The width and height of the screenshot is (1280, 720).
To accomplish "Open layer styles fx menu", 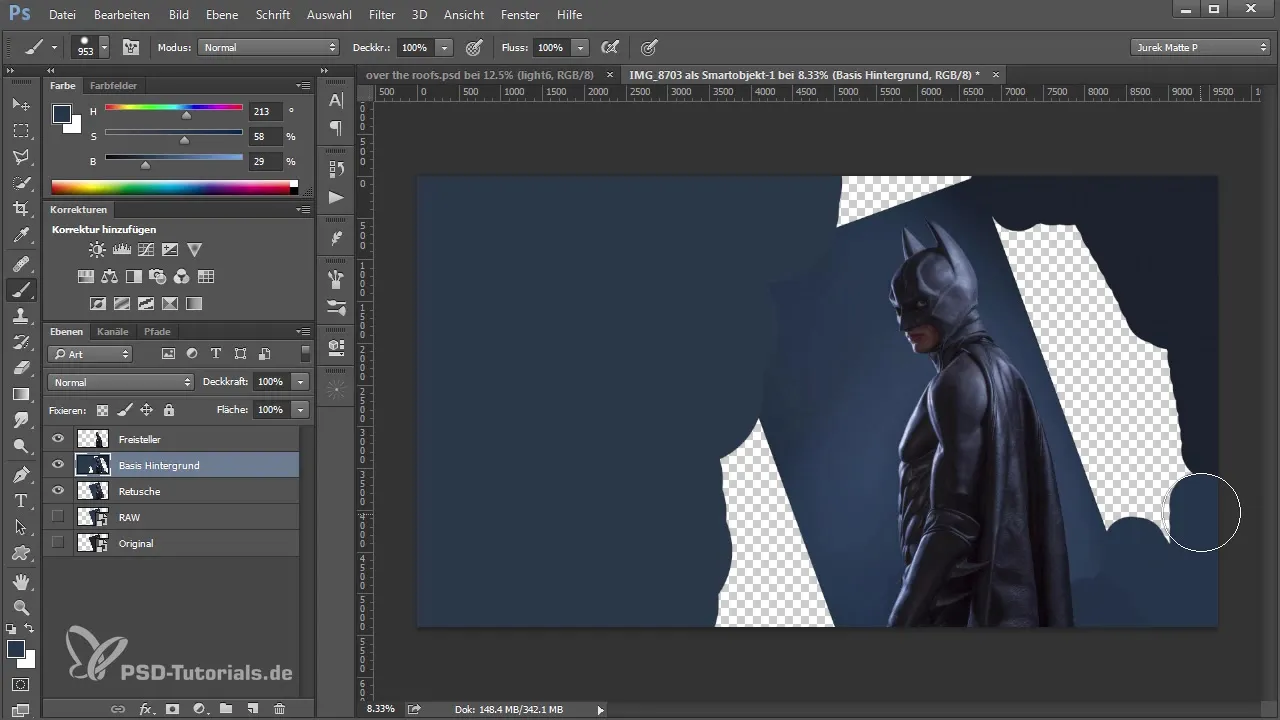I will tap(146, 709).
